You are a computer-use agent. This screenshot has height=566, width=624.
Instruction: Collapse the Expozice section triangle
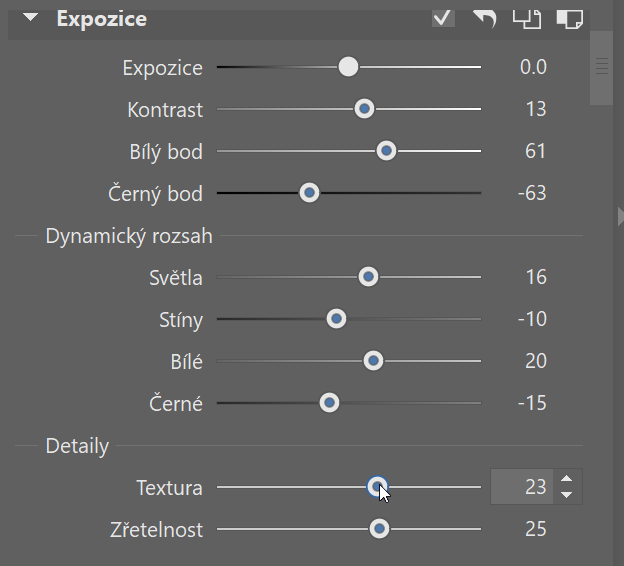[30, 18]
